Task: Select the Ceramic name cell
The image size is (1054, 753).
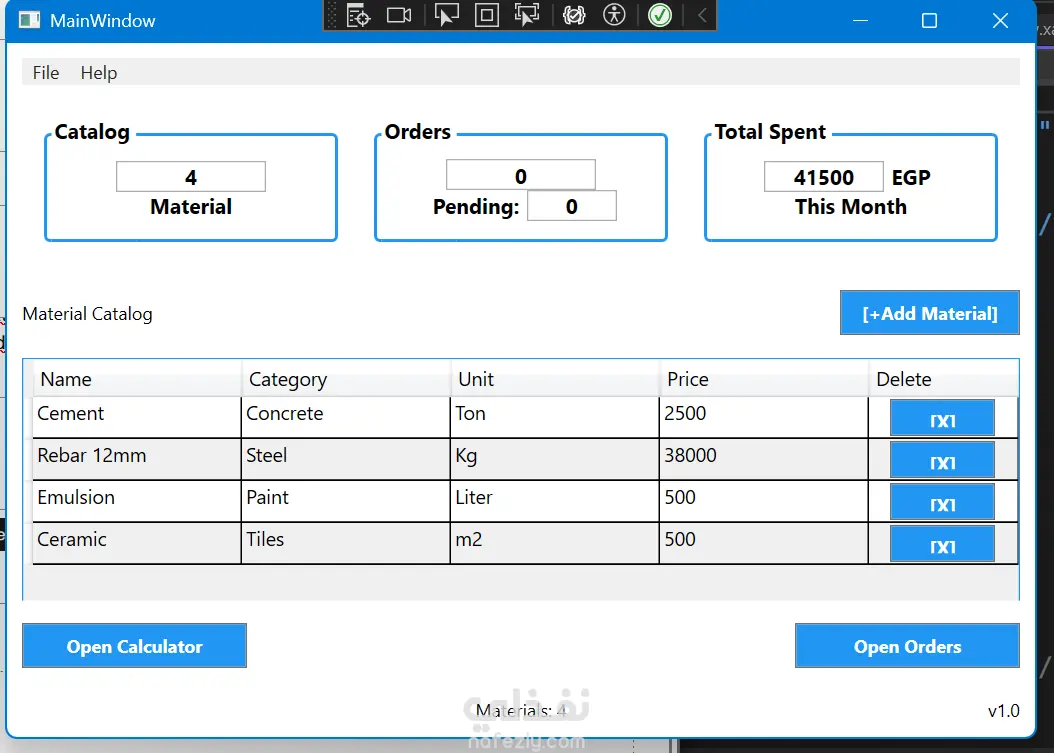Action: [137, 543]
